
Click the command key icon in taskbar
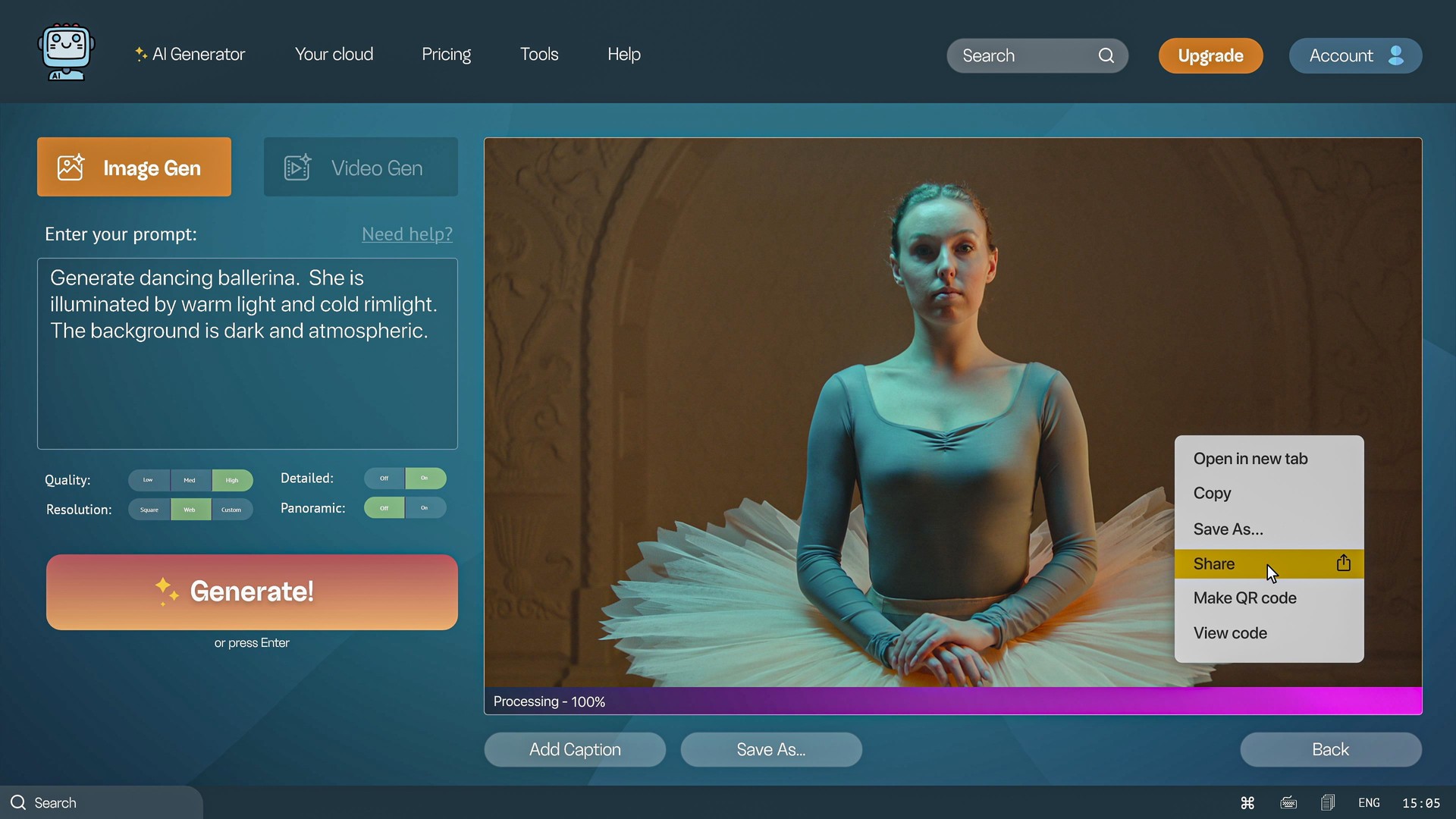1247,802
